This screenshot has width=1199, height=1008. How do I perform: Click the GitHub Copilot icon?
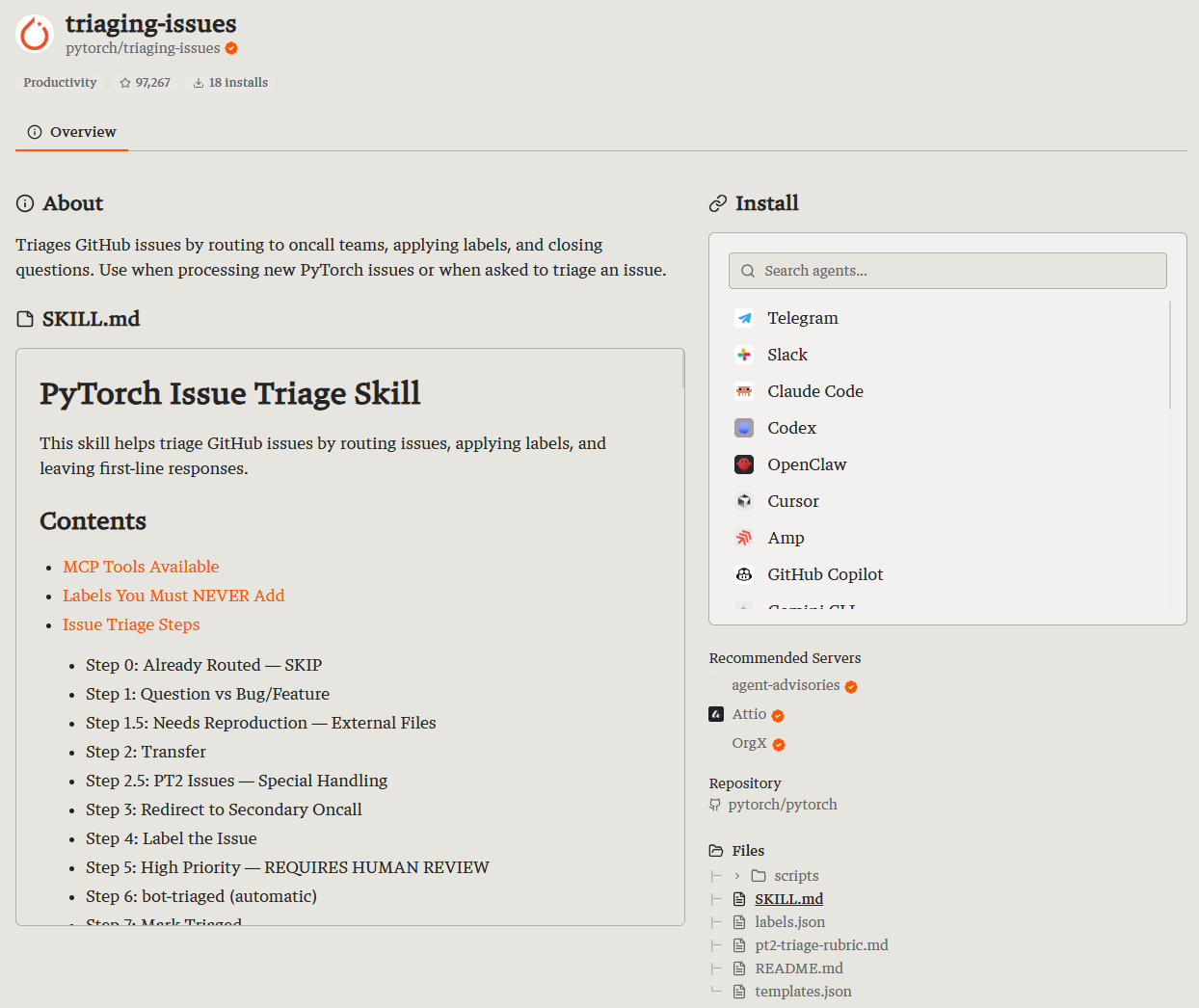click(744, 574)
